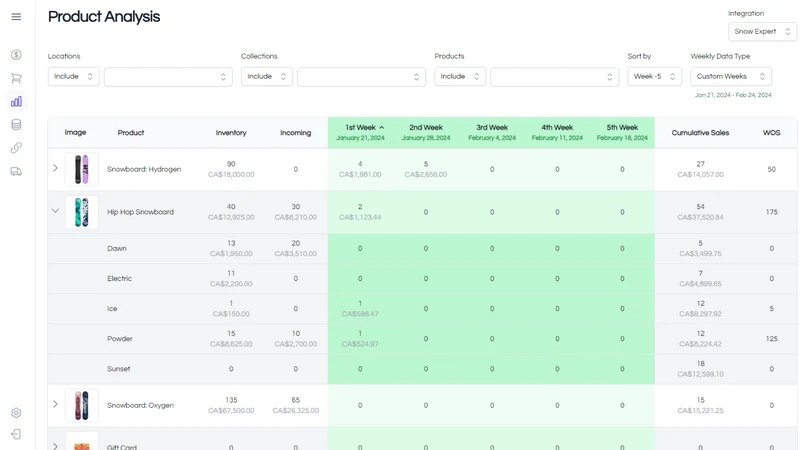Click the WOS value 175
The image size is (800, 450).
coord(771,212)
